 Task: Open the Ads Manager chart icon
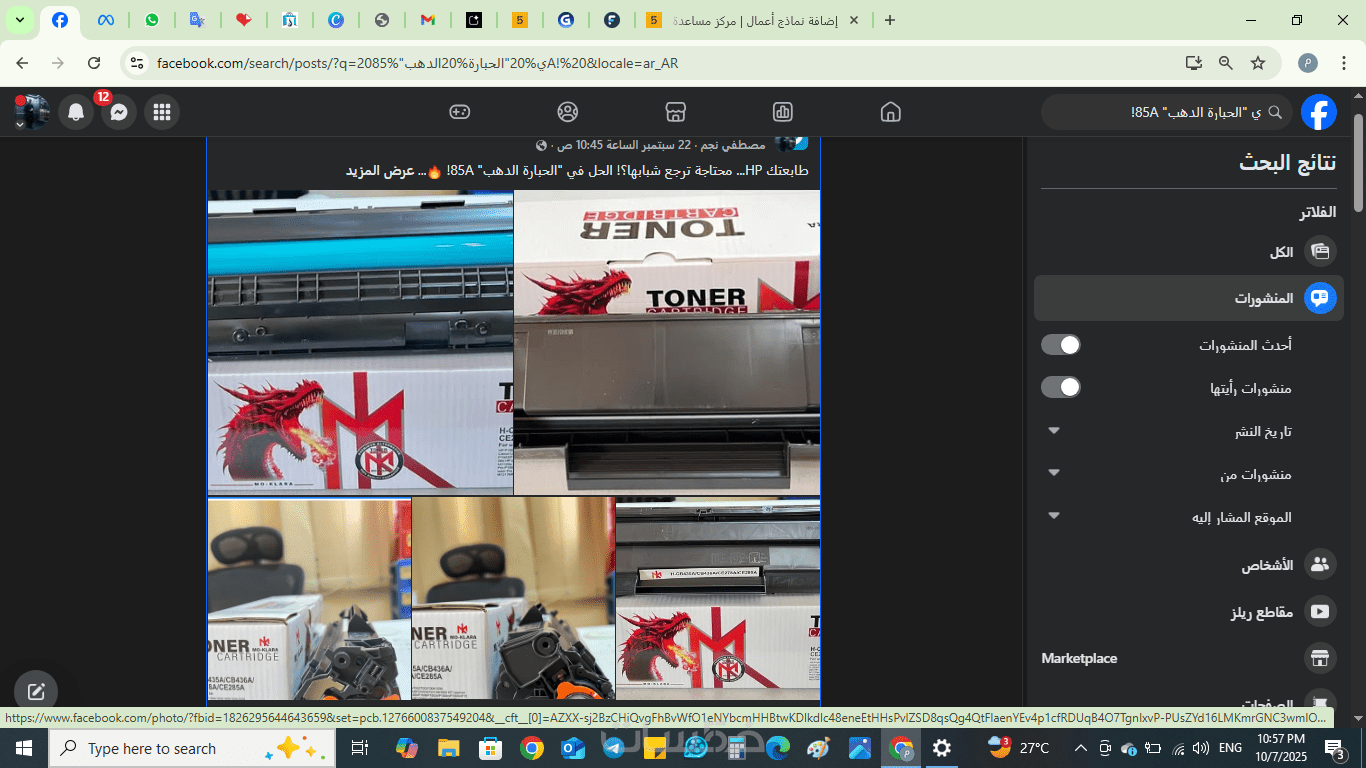(783, 112)
